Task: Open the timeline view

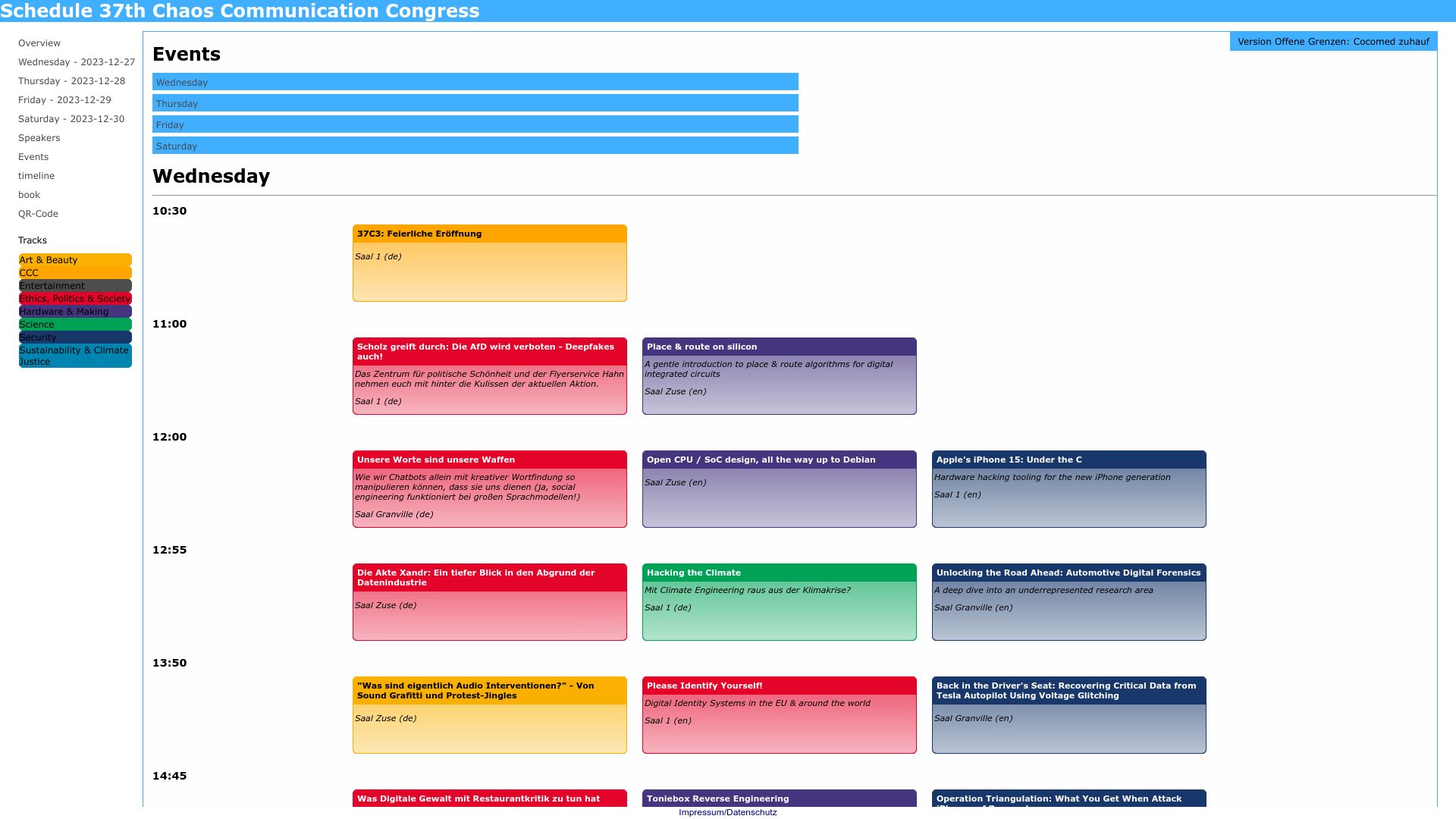Action: click(x=36, y=176)
